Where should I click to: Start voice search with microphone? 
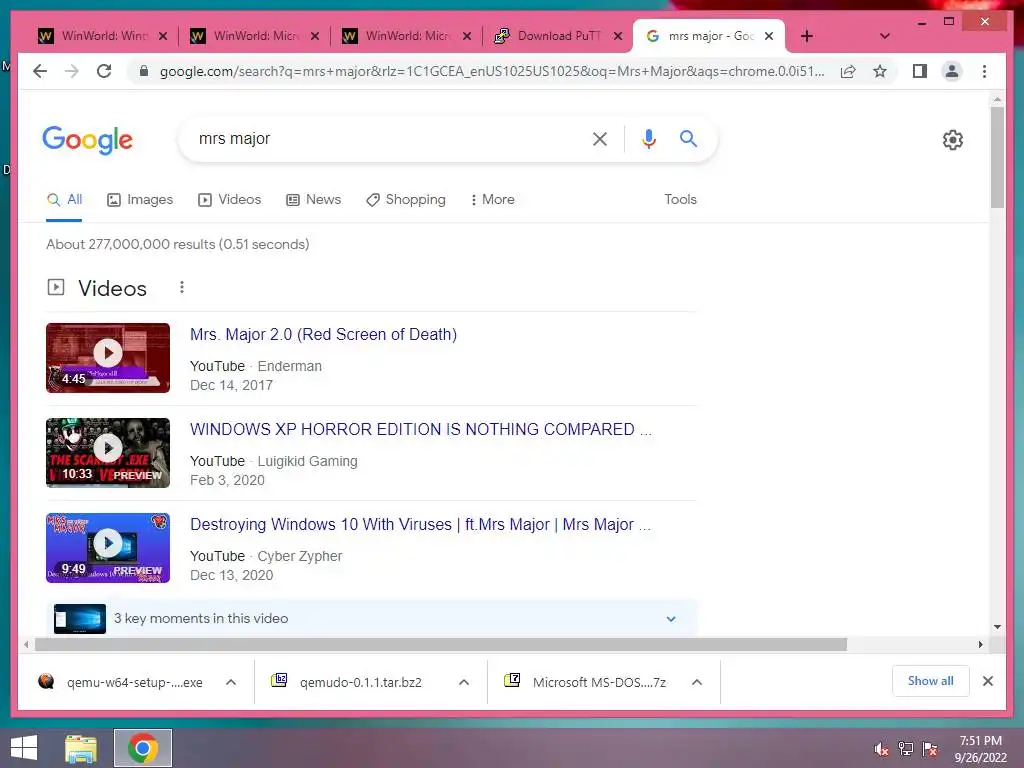[648, 138]
